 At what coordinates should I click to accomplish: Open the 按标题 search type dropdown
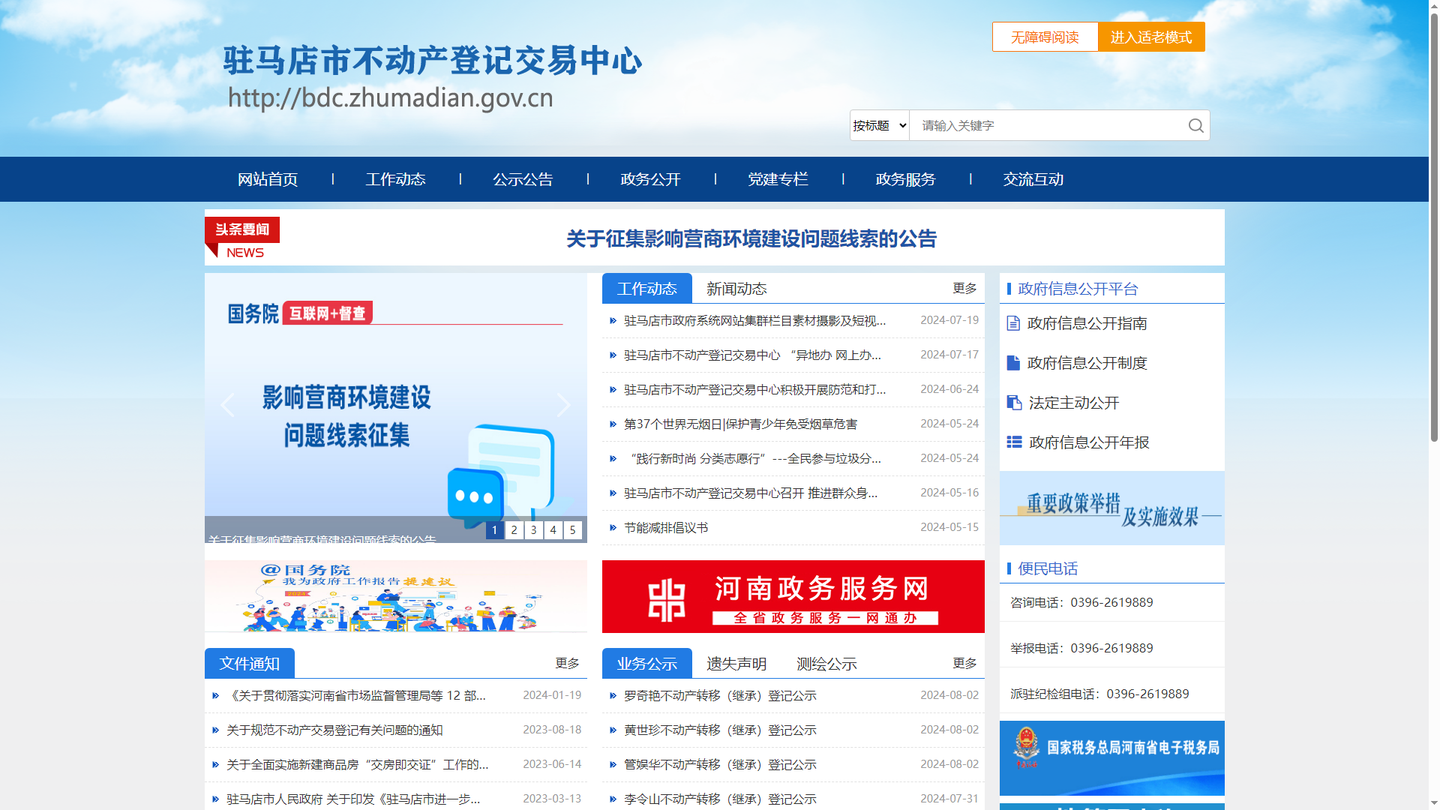coord(879,125)
